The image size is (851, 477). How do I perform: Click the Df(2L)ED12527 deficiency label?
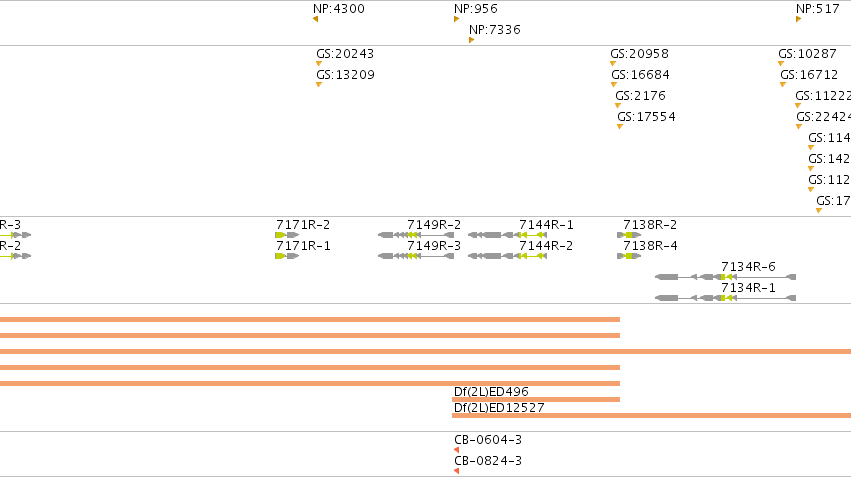coord(499,408)
